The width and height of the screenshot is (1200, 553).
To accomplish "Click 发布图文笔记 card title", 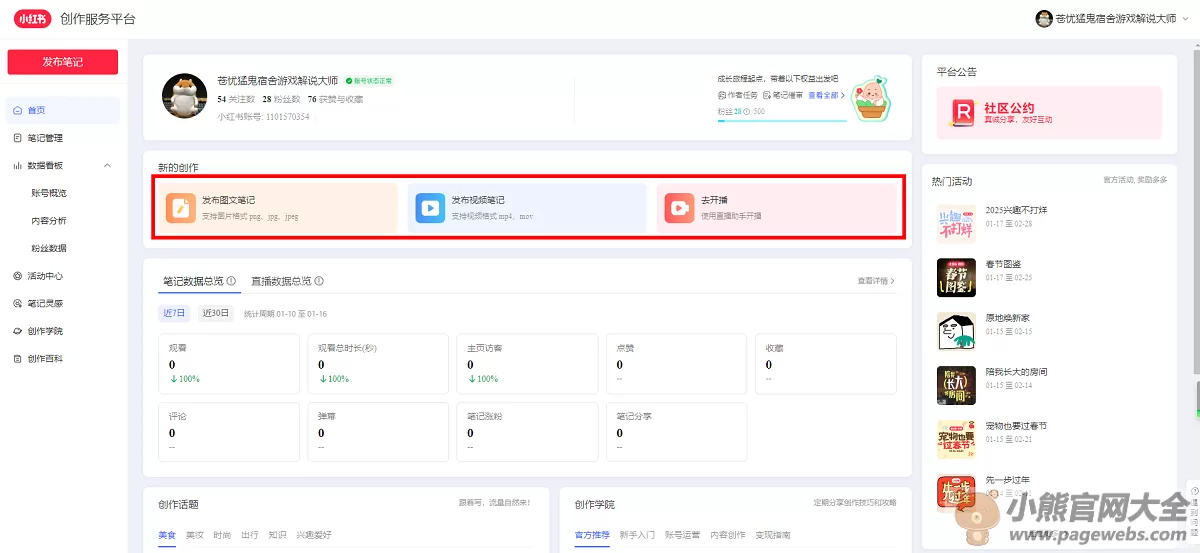I will 228,200.
